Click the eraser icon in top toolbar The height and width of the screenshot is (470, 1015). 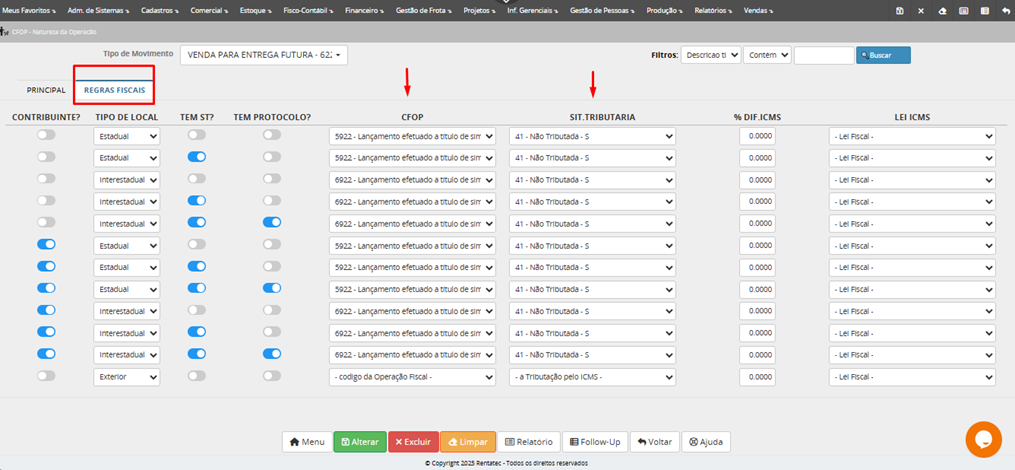941,10
